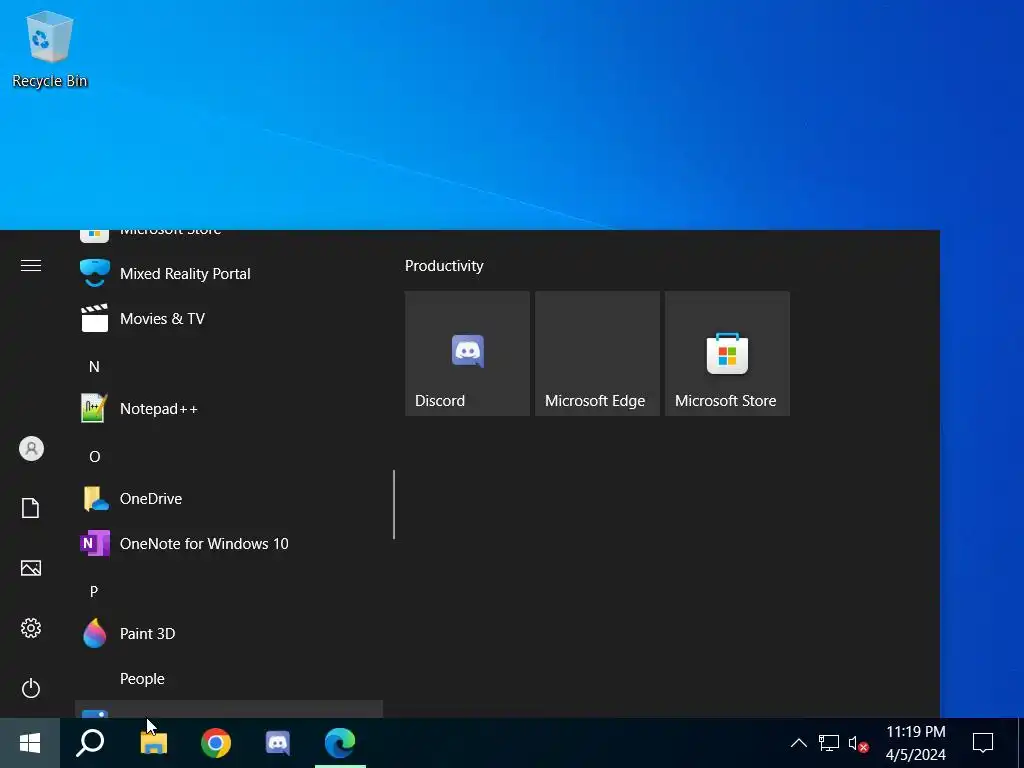Jump to letter P section header
This screenshot has width=1024, height=768.
click(94, 592)
